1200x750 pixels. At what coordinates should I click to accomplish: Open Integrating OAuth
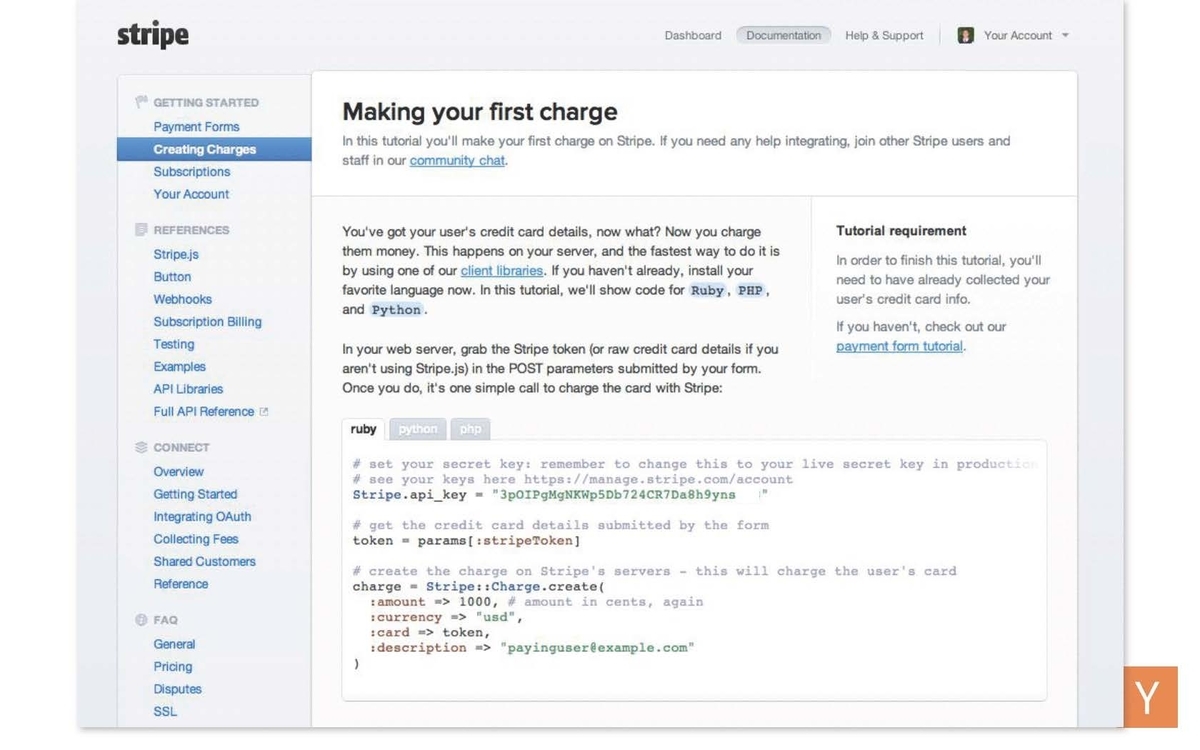[202, 517]
